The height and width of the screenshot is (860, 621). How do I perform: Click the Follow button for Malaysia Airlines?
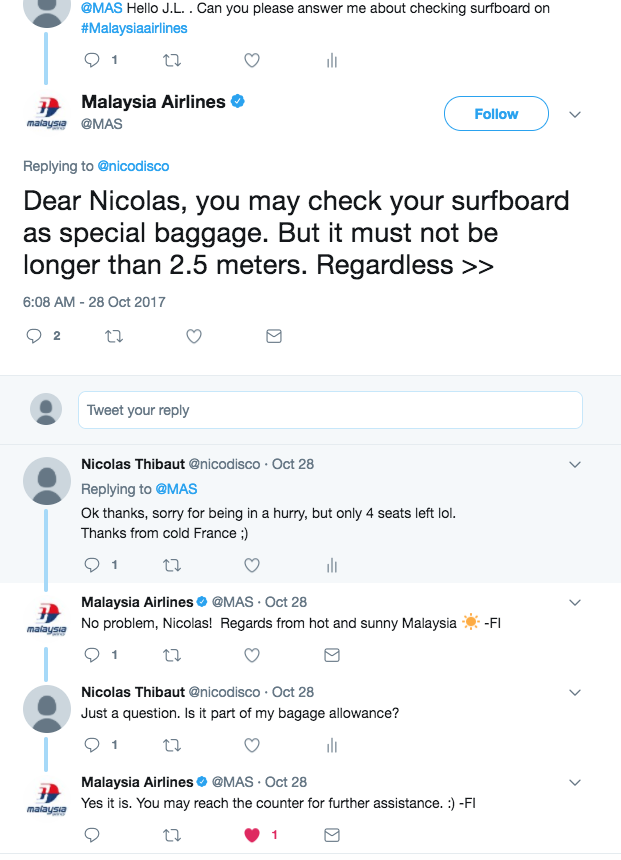coord(496,114)
